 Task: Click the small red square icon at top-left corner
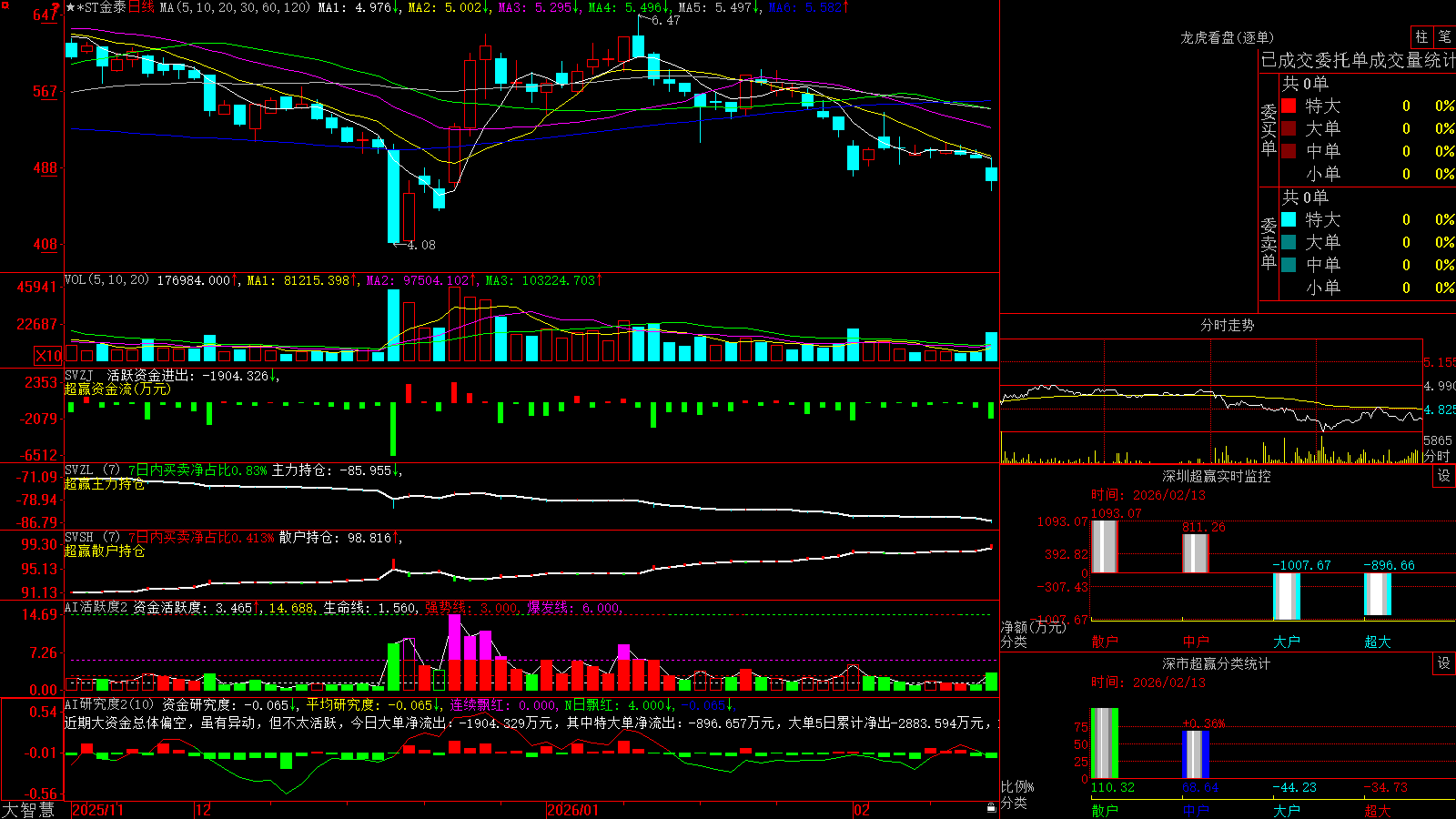click(x=5, y=5)
